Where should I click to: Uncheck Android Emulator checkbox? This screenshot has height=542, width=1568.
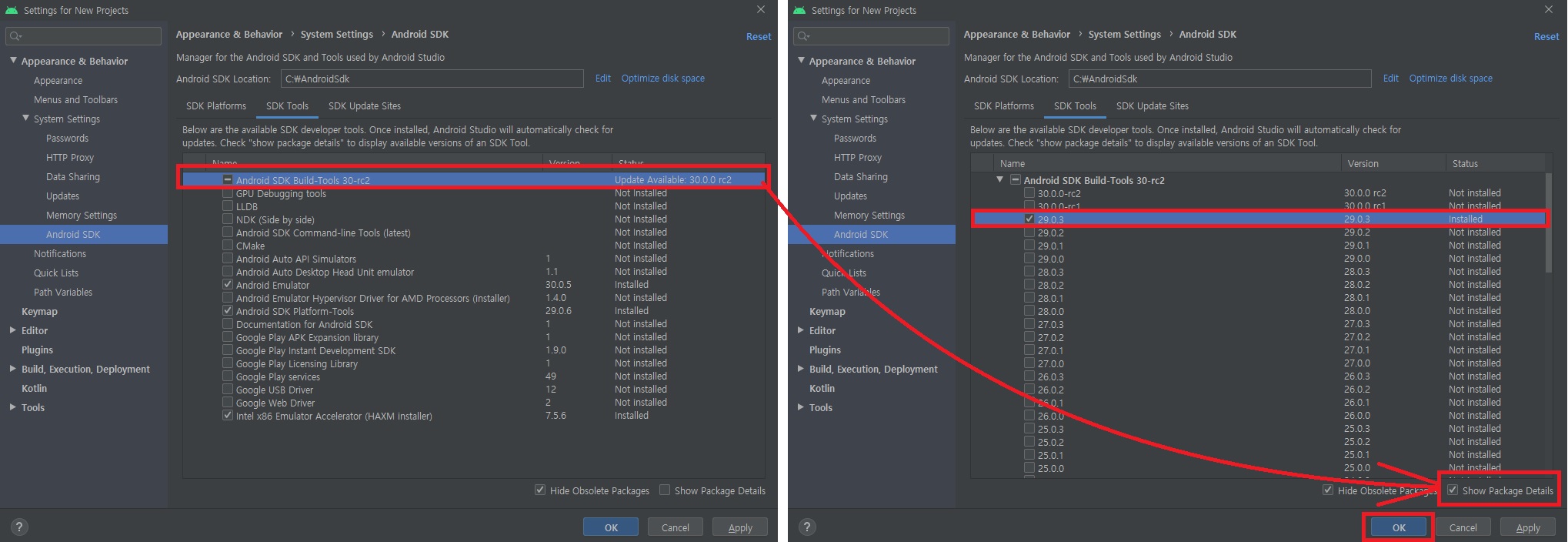(x=228, y=285)
